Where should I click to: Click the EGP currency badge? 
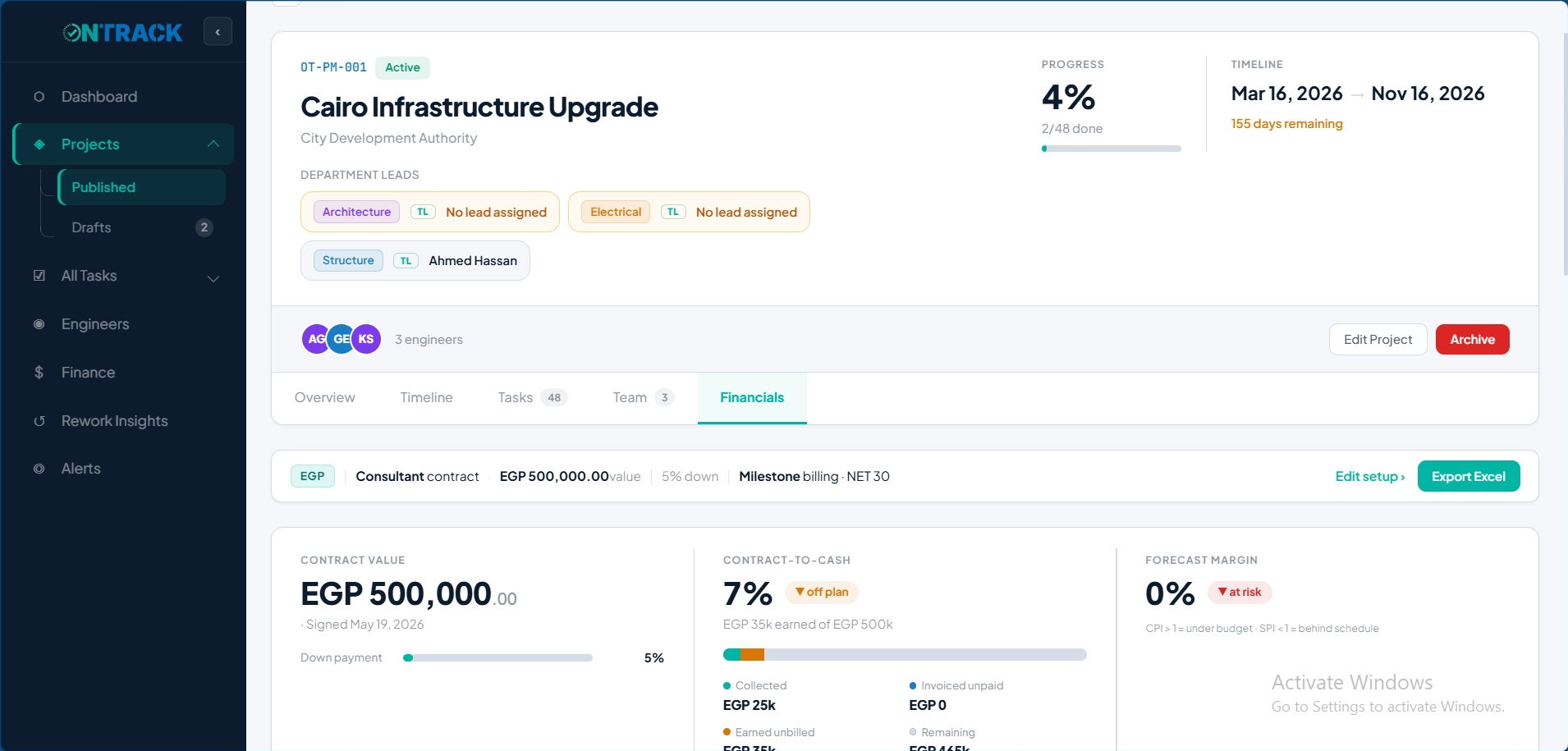pos(312,476)
